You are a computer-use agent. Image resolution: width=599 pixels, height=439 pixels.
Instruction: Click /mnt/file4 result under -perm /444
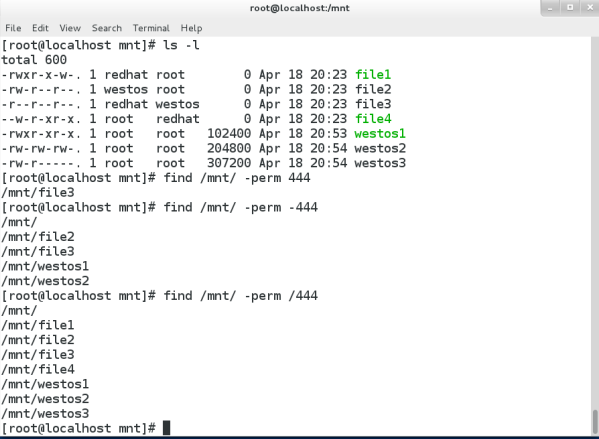[x=38, y=369]
